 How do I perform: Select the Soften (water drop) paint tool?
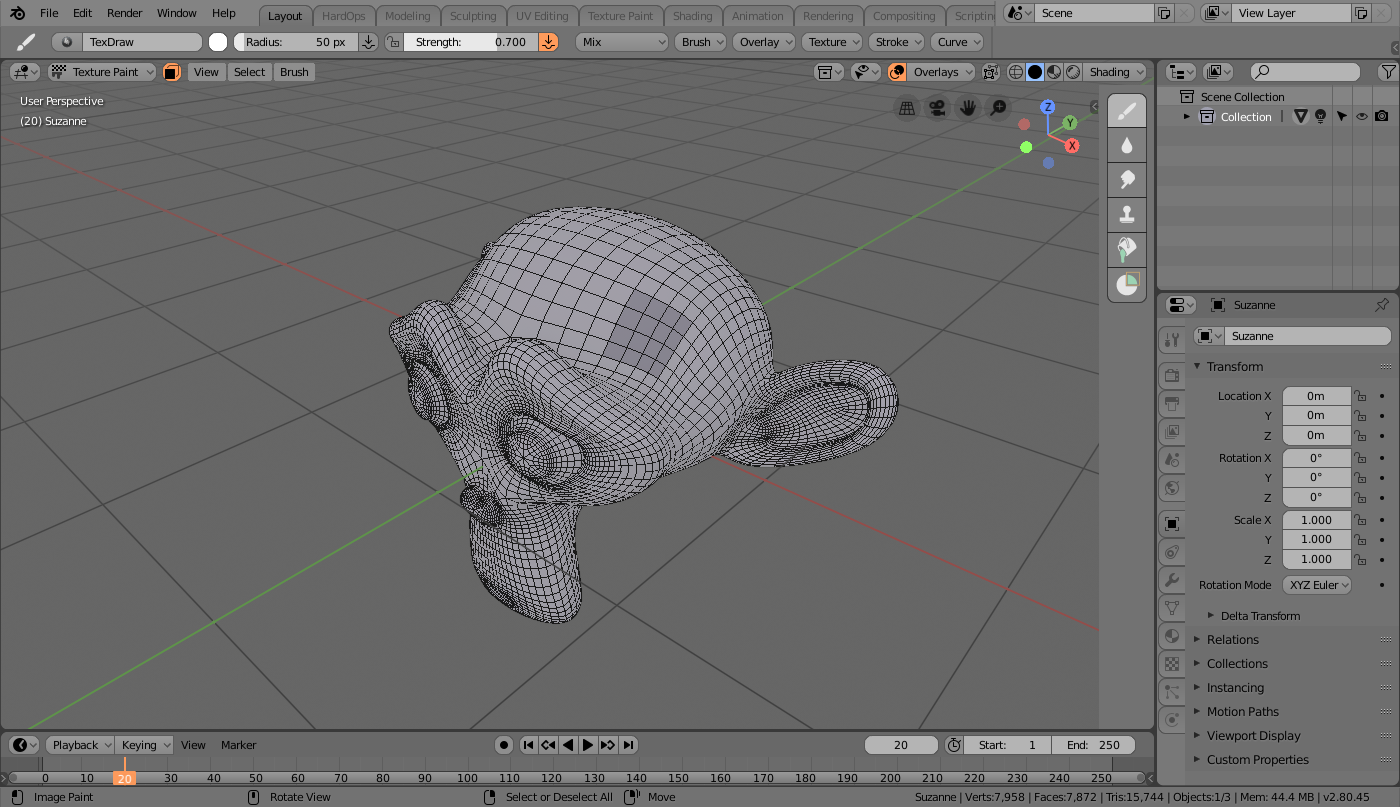click(x=1127, y=146)
